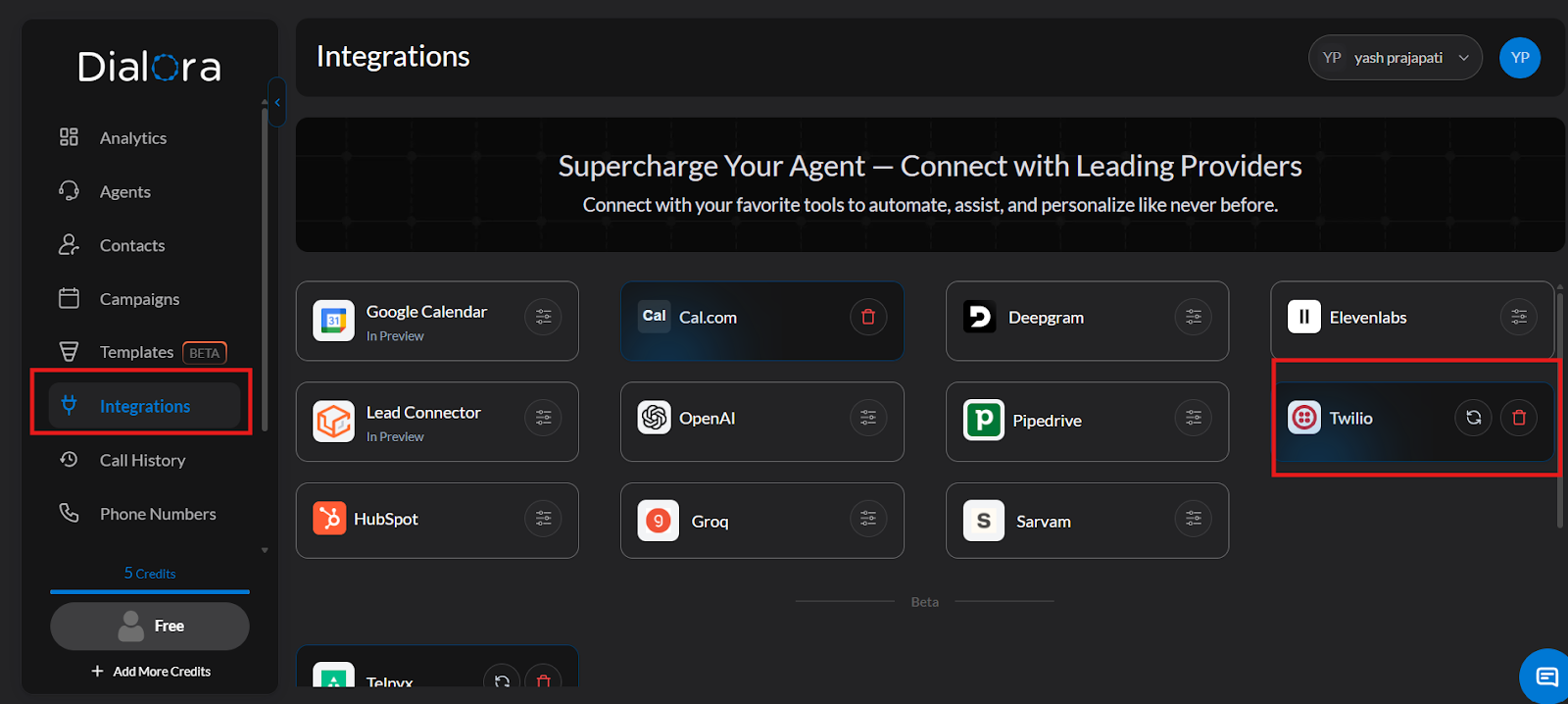Configure HubSpot using its settings icon

click(x=543, y=519)
